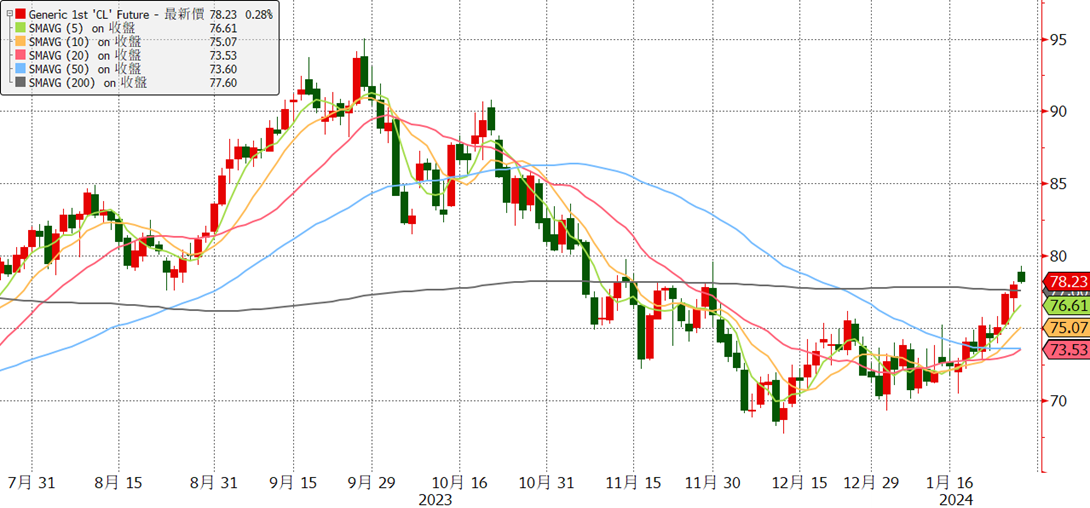The image size is (1090, 508).
Task: Click the 95 label on the price axis
Action: click(x=1058, y=39)
